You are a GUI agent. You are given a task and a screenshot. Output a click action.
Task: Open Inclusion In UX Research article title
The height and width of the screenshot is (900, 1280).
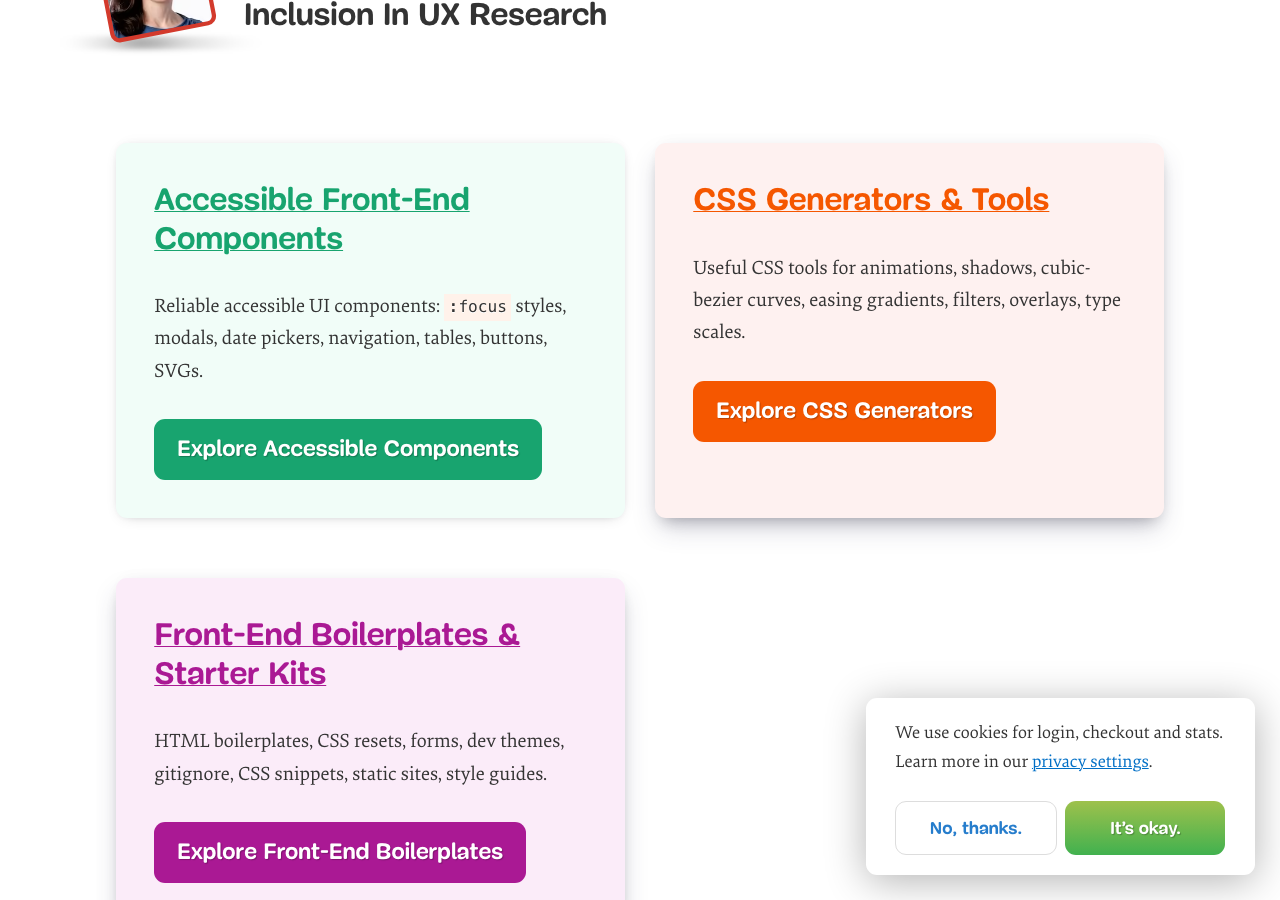pyautogui.click(x=425, y=15)
